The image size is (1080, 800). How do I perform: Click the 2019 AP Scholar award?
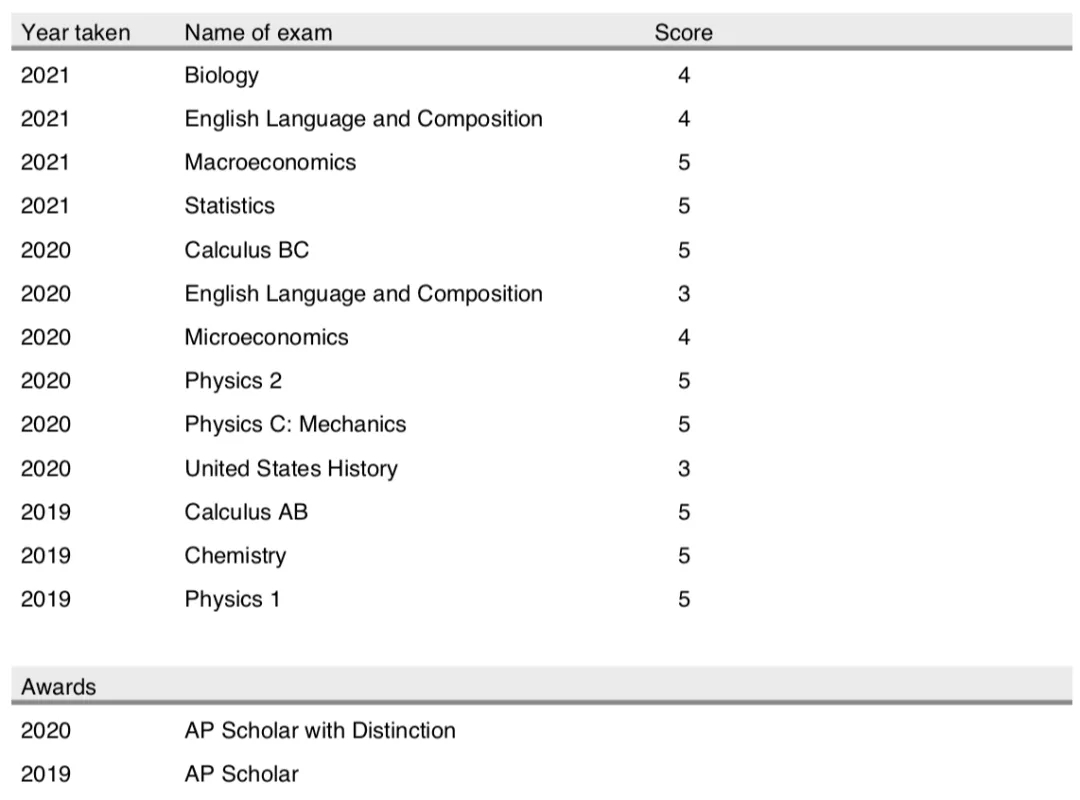(242, 774)
